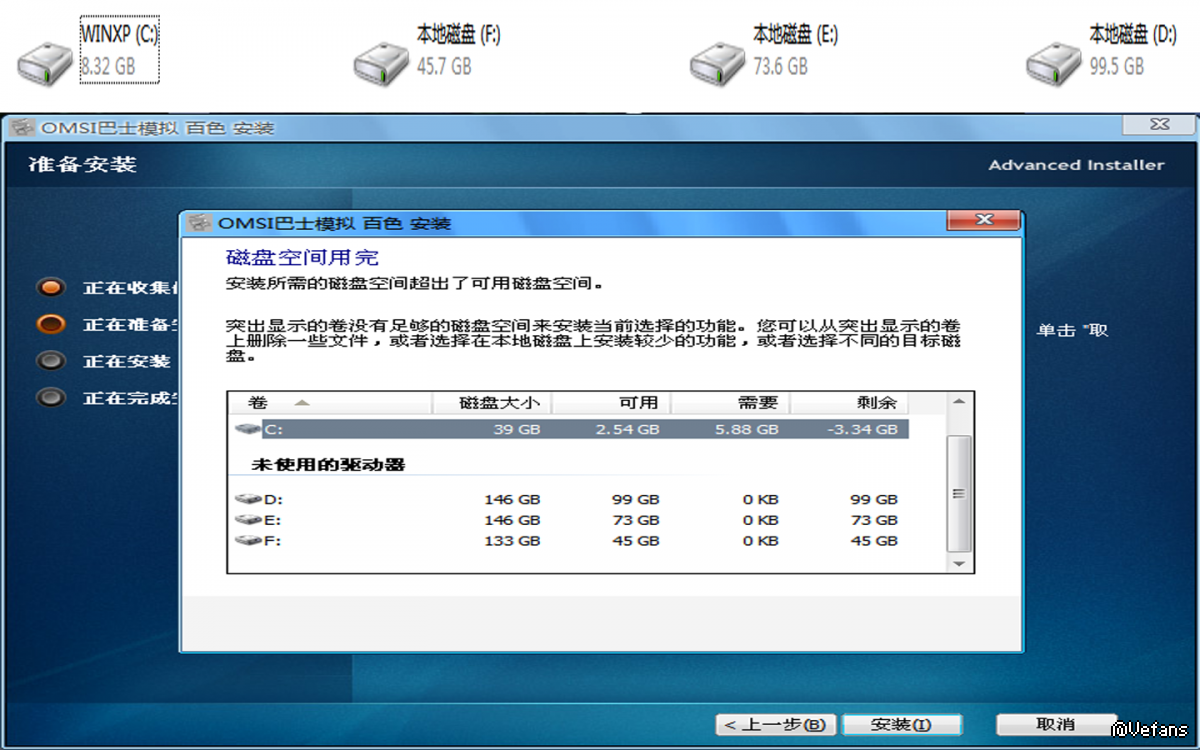Select the F: row label in the list
1200x750 pixels.
point(273,540)
